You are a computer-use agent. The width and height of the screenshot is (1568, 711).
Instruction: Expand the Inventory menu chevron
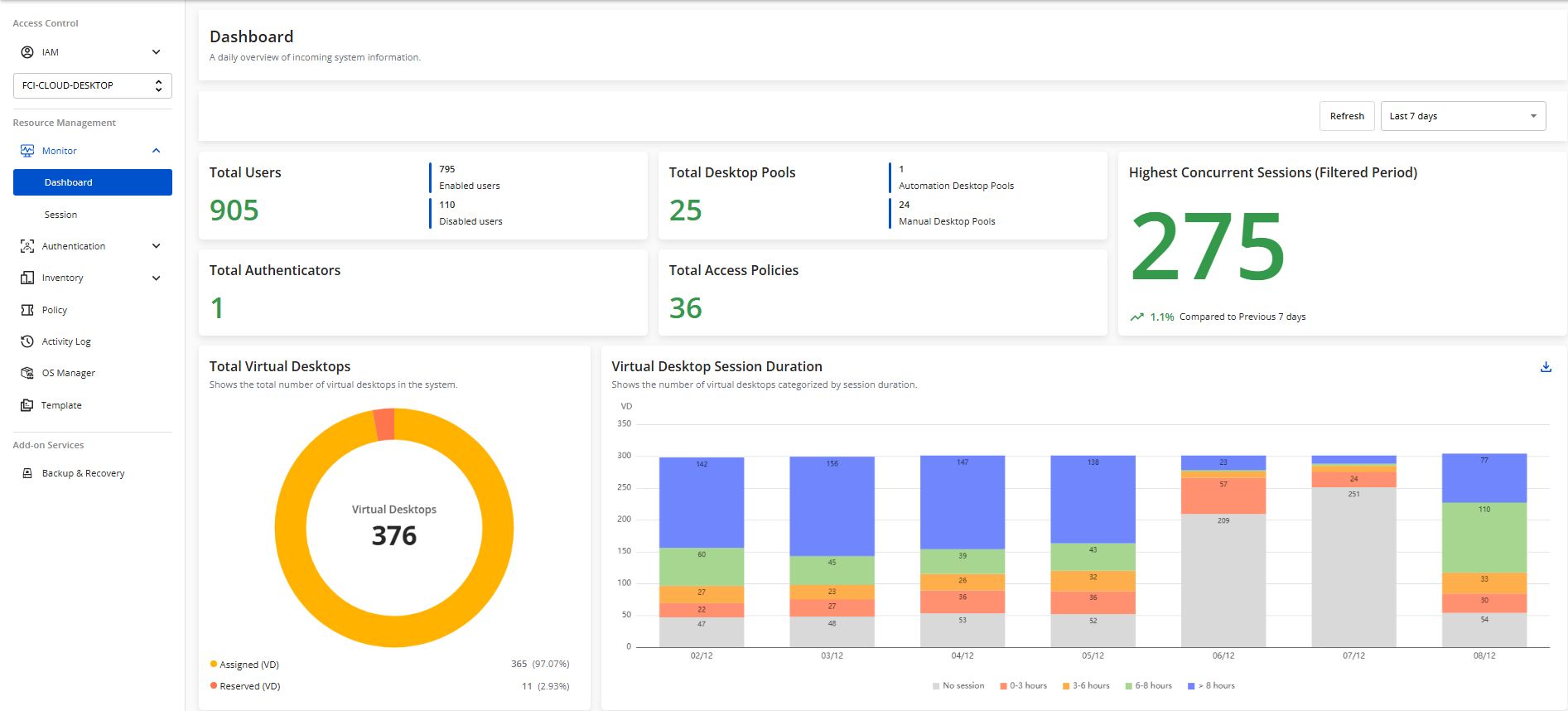[x=157, y=278]
